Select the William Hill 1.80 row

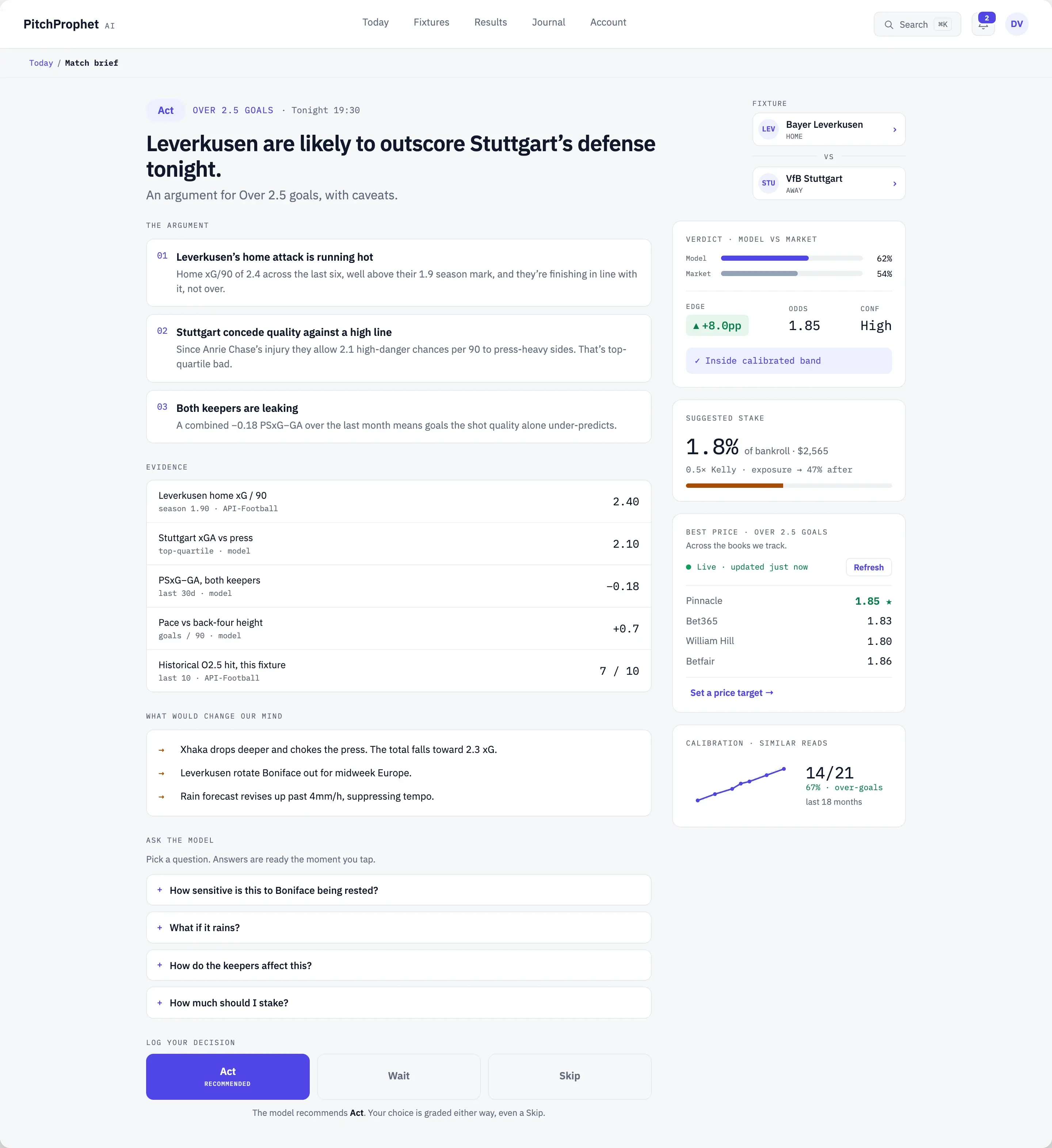click(x=789, y=641)
